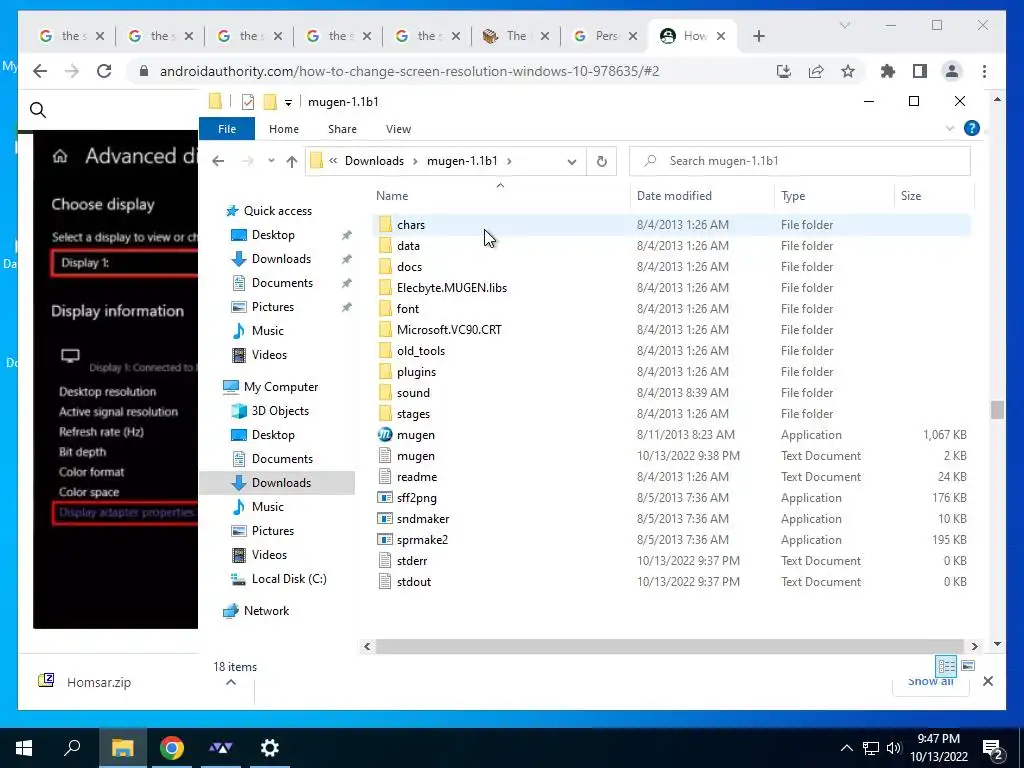This screenshot has height=768, width=1024.
Task: Open the chars folder
Action: pos(411,225)
